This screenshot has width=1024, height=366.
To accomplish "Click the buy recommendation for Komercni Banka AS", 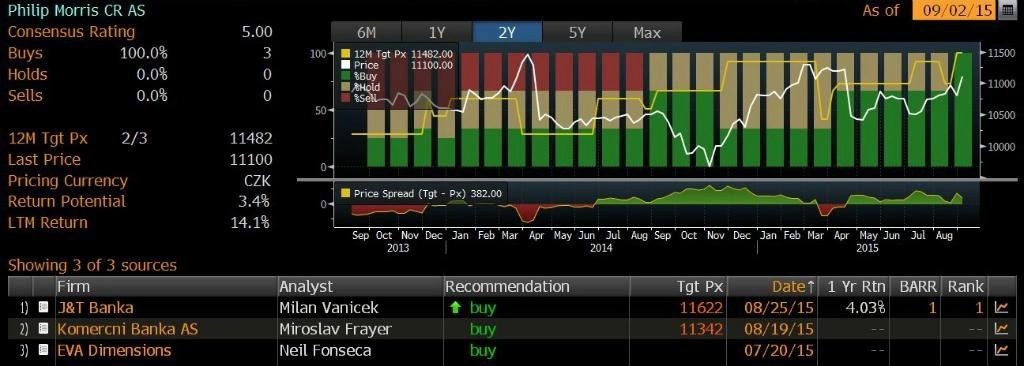I will 483,329.
